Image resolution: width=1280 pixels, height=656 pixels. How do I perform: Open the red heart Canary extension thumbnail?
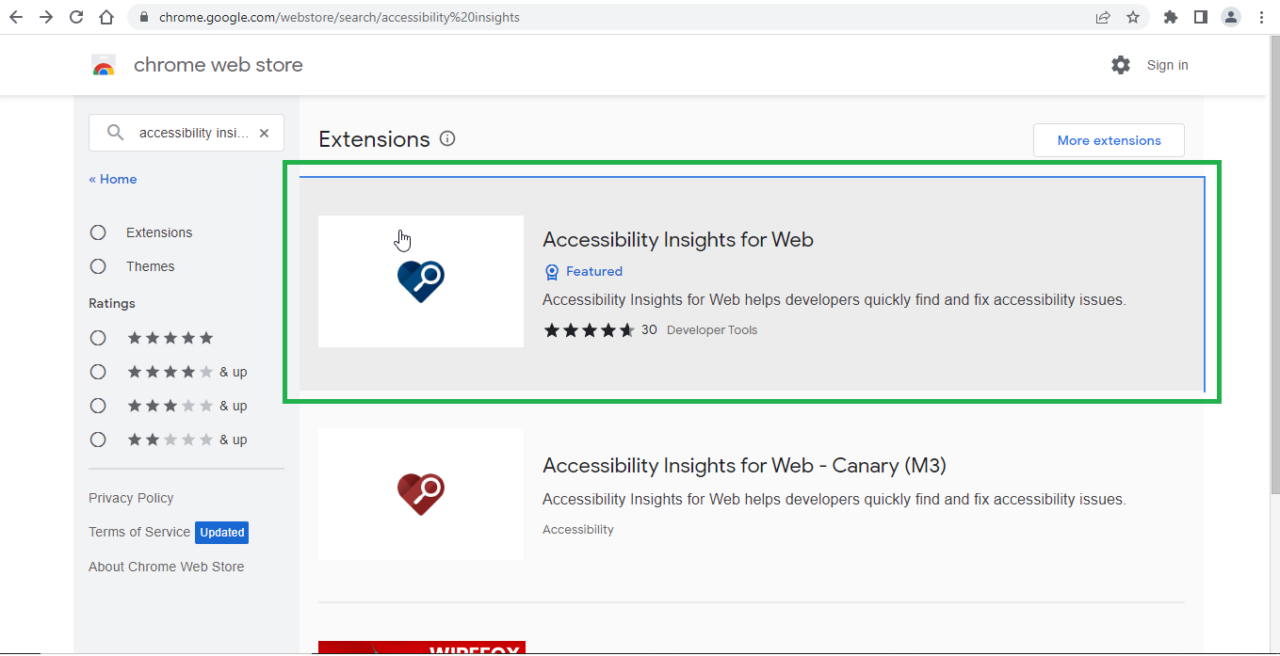coord(421,494)
